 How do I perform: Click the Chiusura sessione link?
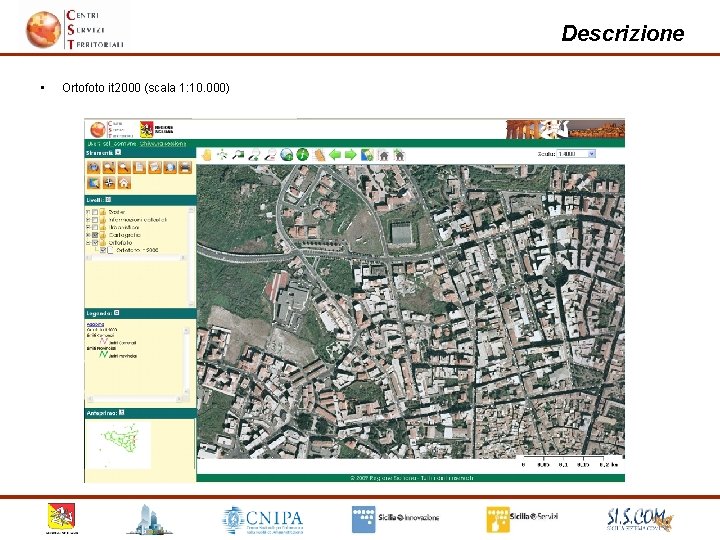163,144
